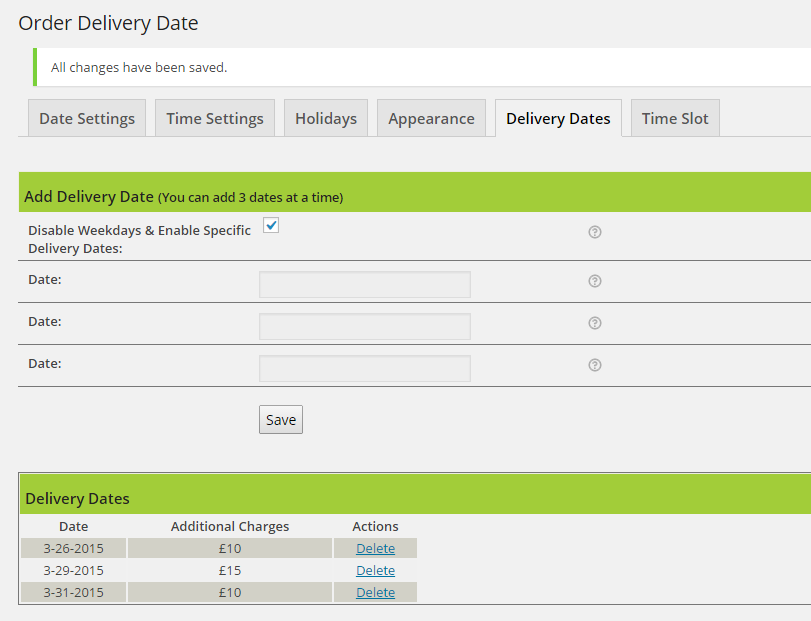The height and width of the screenshot is (621, 811).
Task: Go to the Holidays tab
Action: pyautogui.click(x=325, y=117)
